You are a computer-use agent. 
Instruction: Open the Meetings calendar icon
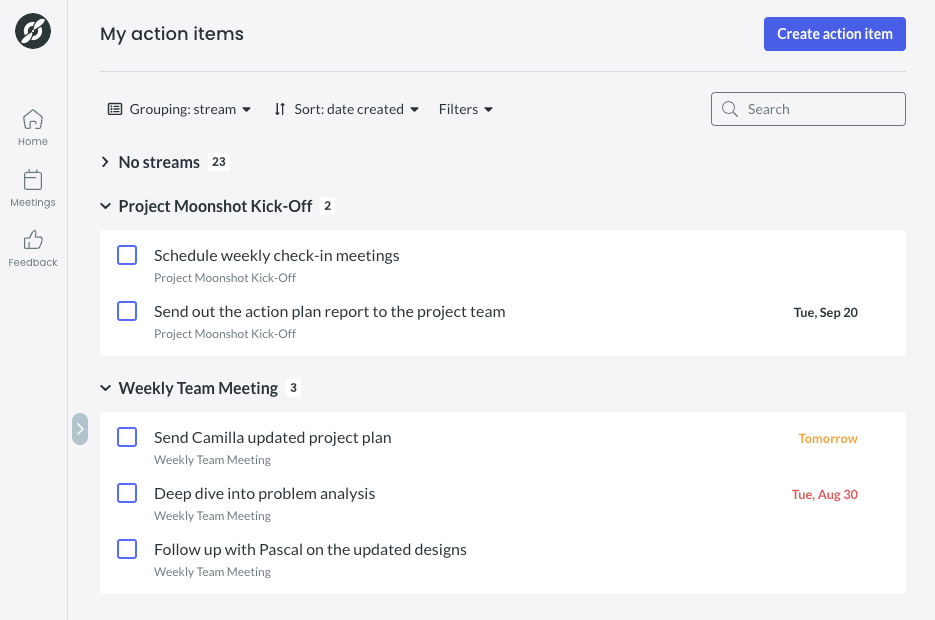33,179
